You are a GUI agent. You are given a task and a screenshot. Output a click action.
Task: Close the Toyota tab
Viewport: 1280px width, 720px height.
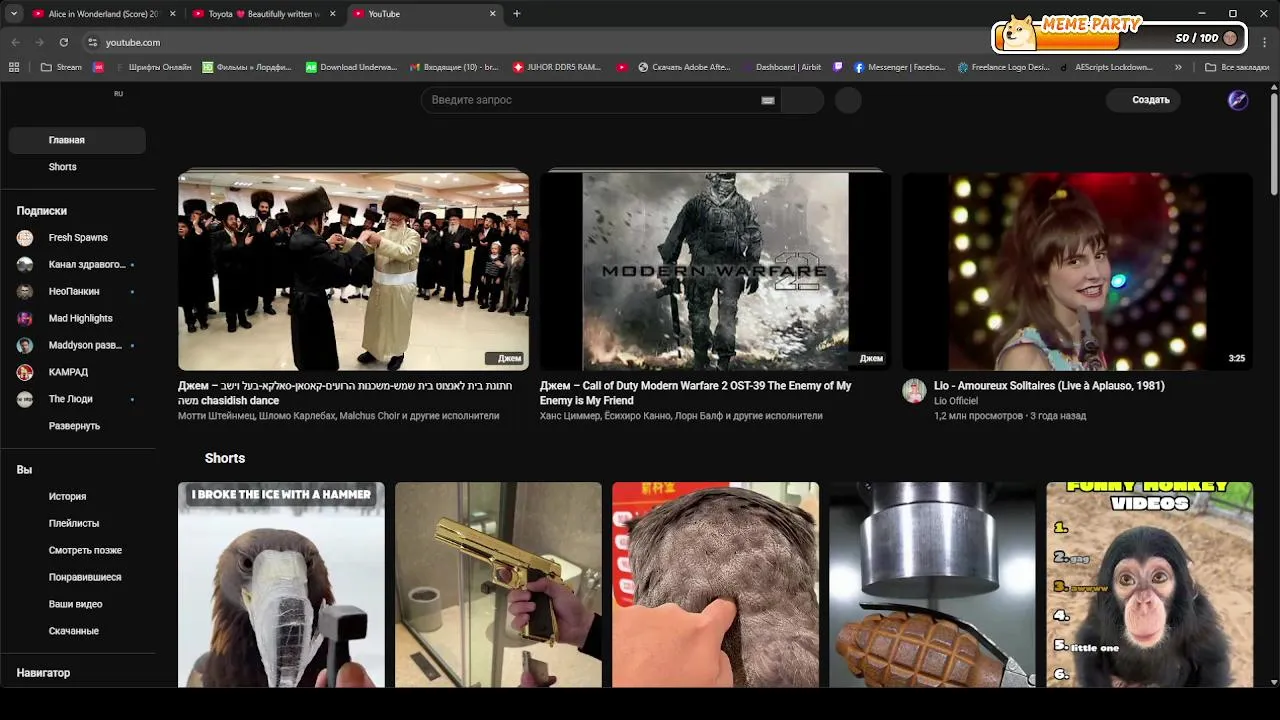point(333,14)
